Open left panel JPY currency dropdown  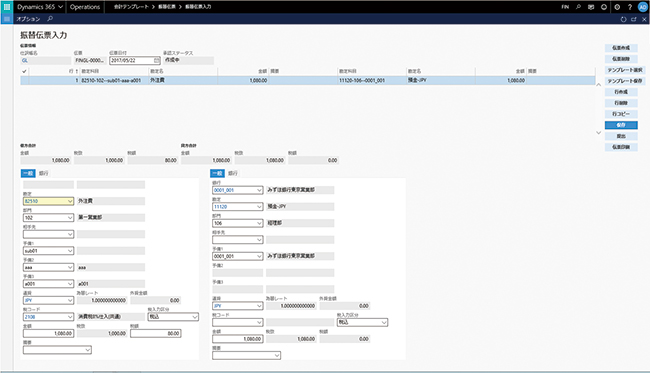coord(70,300)
